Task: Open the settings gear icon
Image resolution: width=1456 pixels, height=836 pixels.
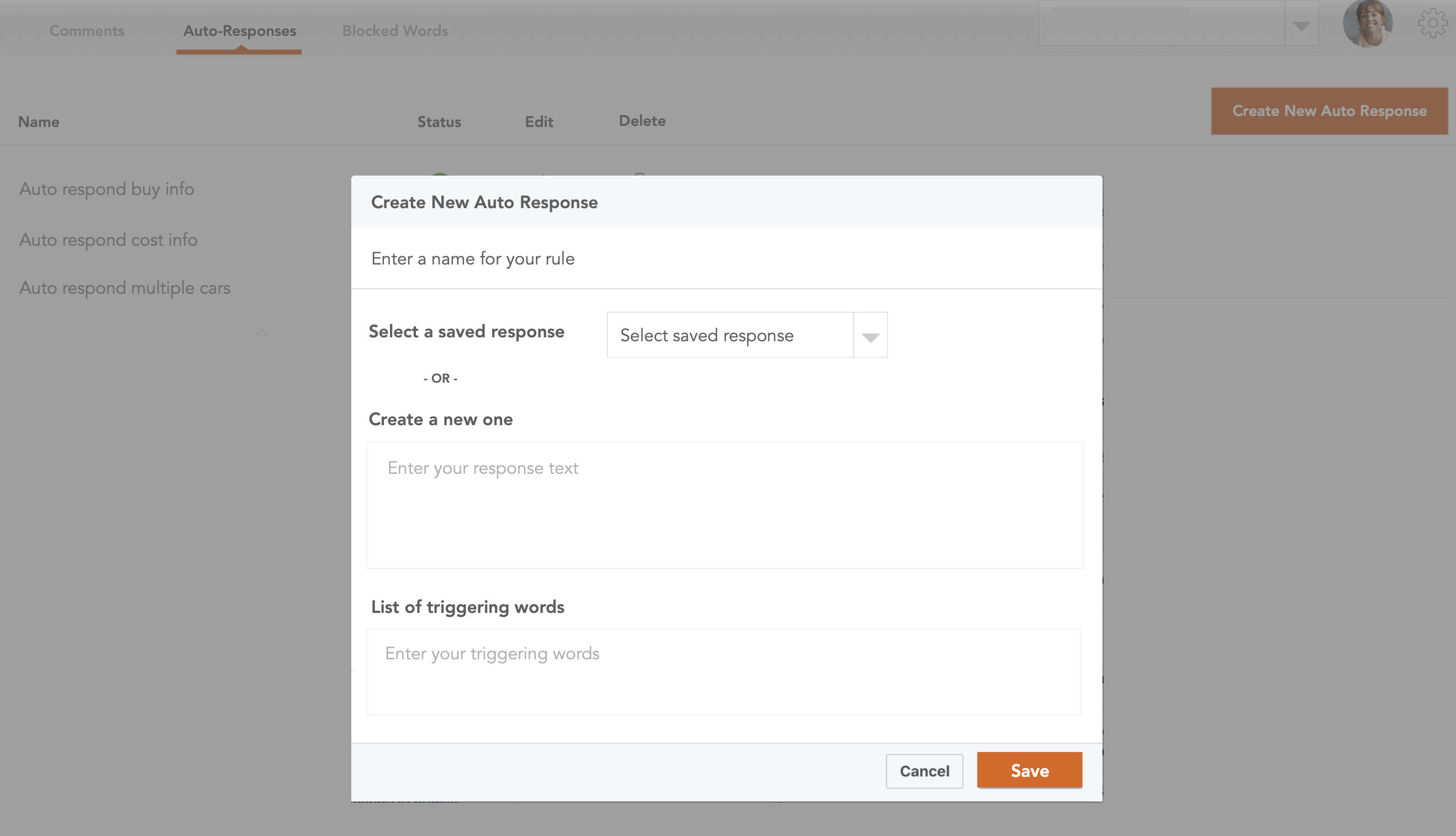Action: point(1432,23)
